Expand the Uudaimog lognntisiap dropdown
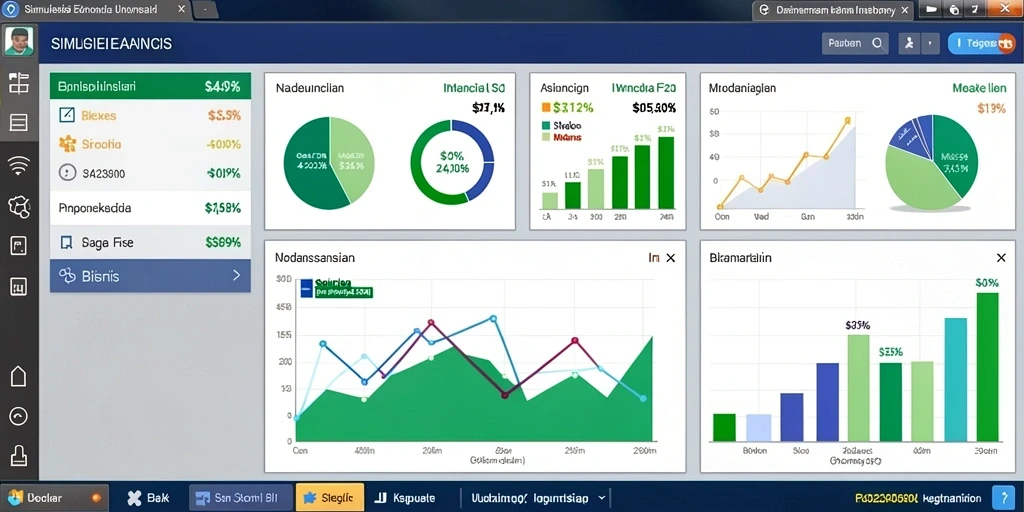Image resolution: width=1024 pixels, height=512 pixels. 601,497
